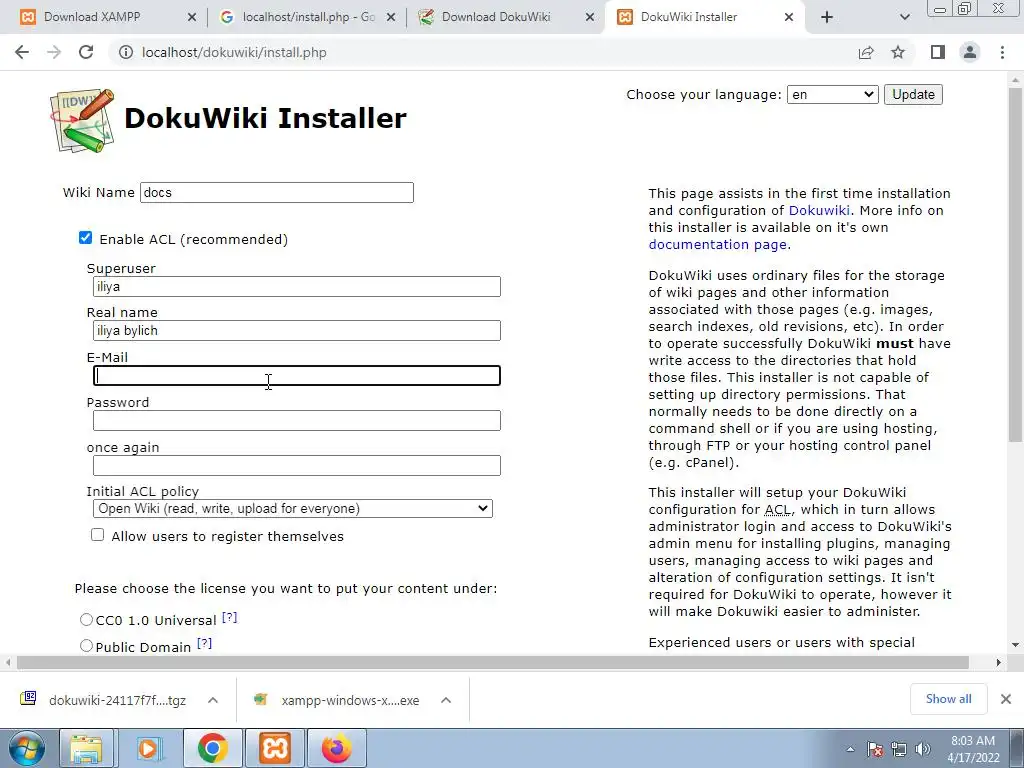Click the Action Center flag tray icon

875,749
